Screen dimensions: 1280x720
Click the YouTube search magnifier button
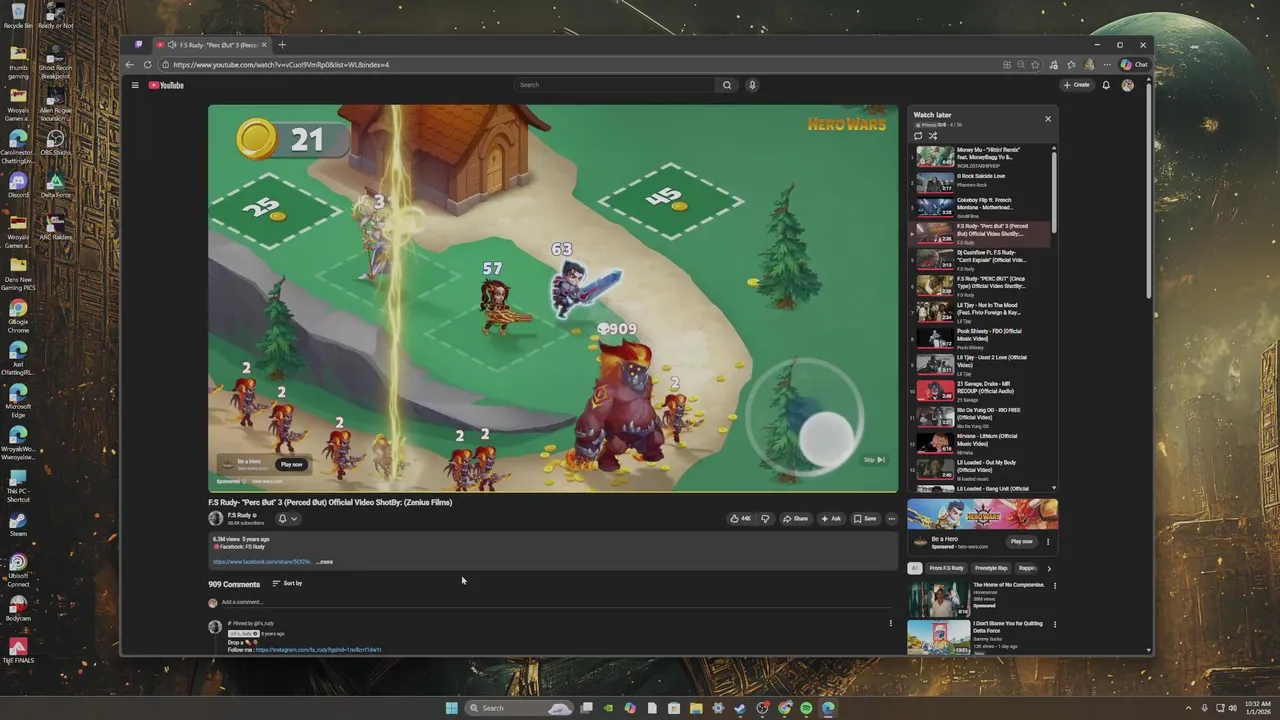727,85
